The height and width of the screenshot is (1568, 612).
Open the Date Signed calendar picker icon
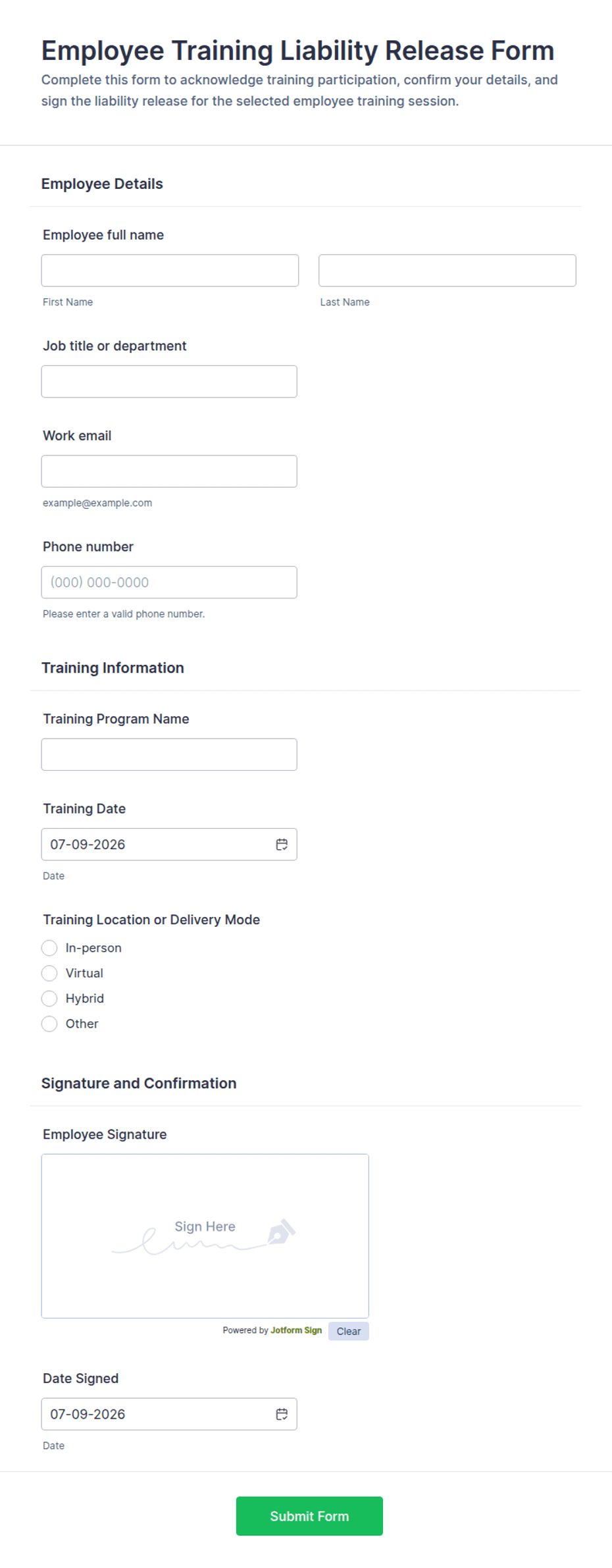282,1414
